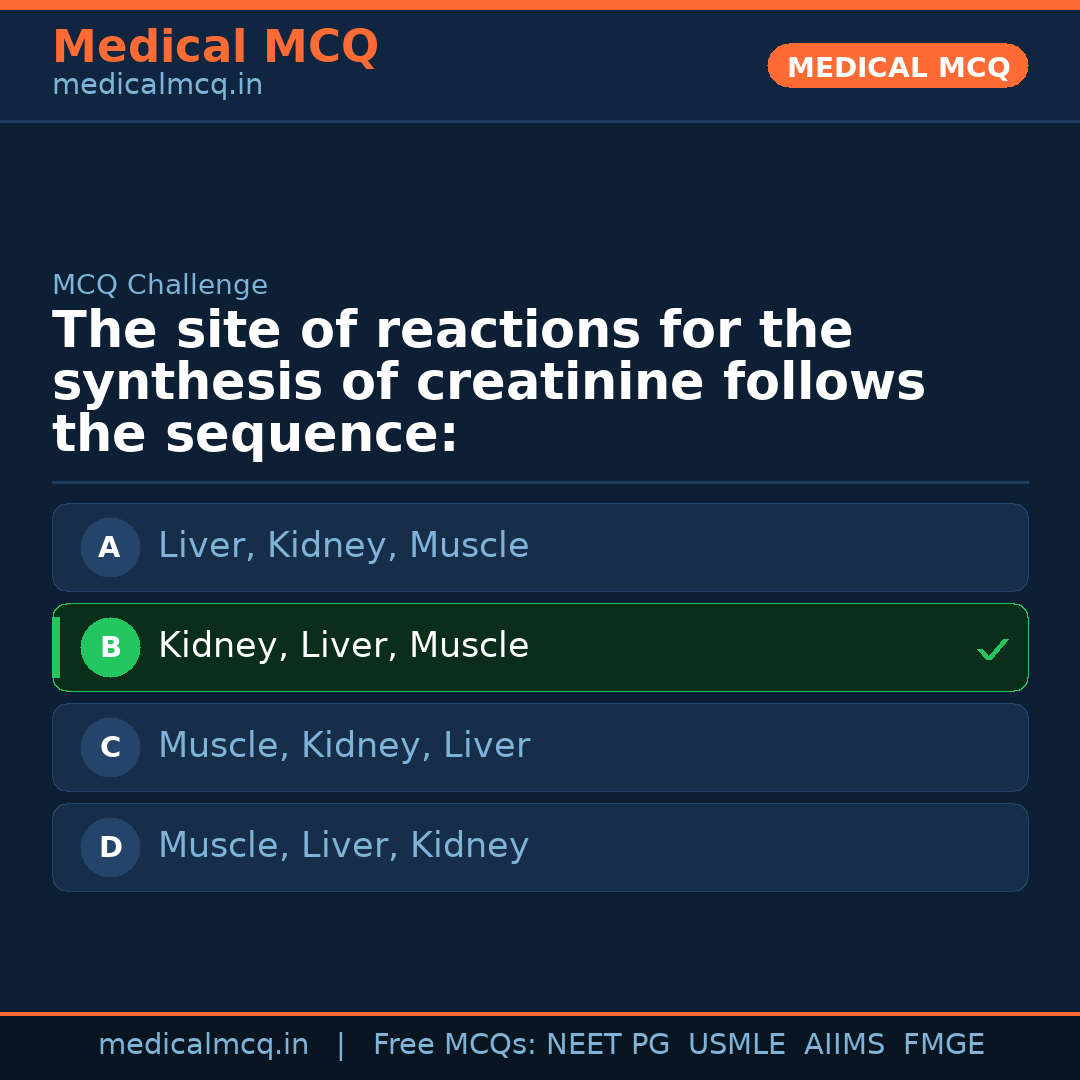Click the letter D circle icon
The height and width of the screenshot is (1080, 1080).
tap(110, 847)
